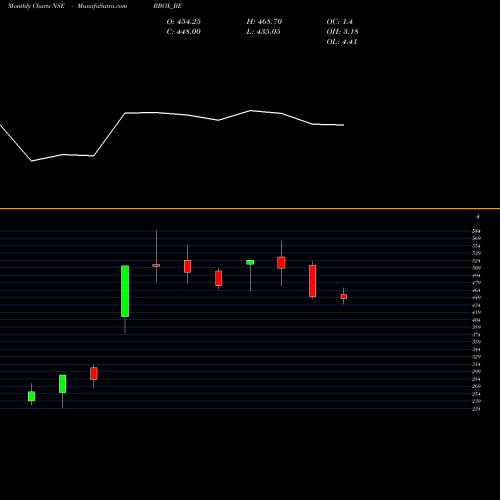
Task: Click the OL: 4.41 reading
Action: pyautogui.click(x=342, y=42)
